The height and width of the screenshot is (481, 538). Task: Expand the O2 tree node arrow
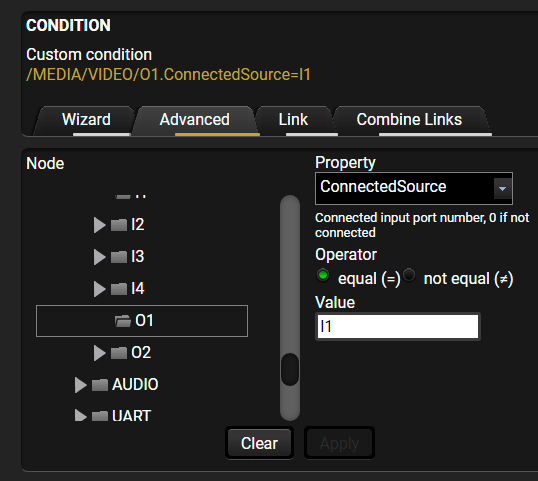(x=99, y=353)
